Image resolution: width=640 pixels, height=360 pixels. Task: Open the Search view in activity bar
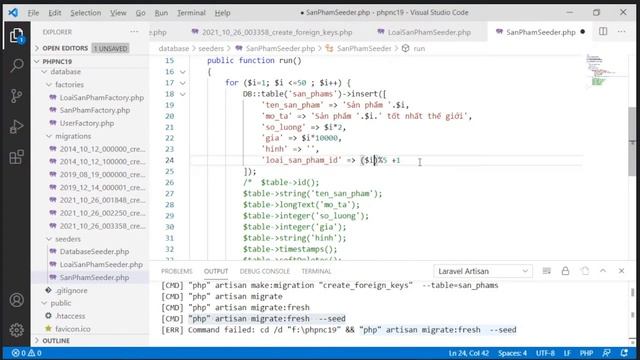pyautogui.click(x=16, y=65)
